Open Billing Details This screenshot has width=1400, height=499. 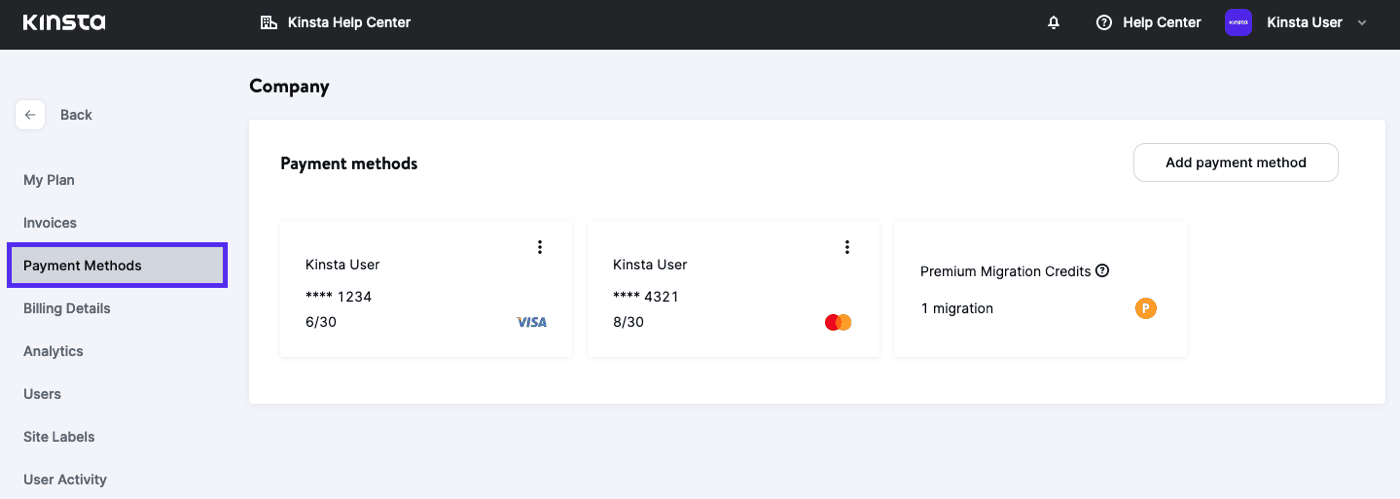click(67, 308)
